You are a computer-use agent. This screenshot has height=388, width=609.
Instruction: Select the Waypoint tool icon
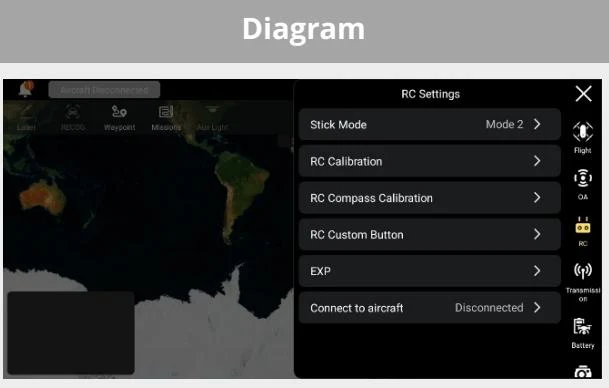click(x=119, y=112)
